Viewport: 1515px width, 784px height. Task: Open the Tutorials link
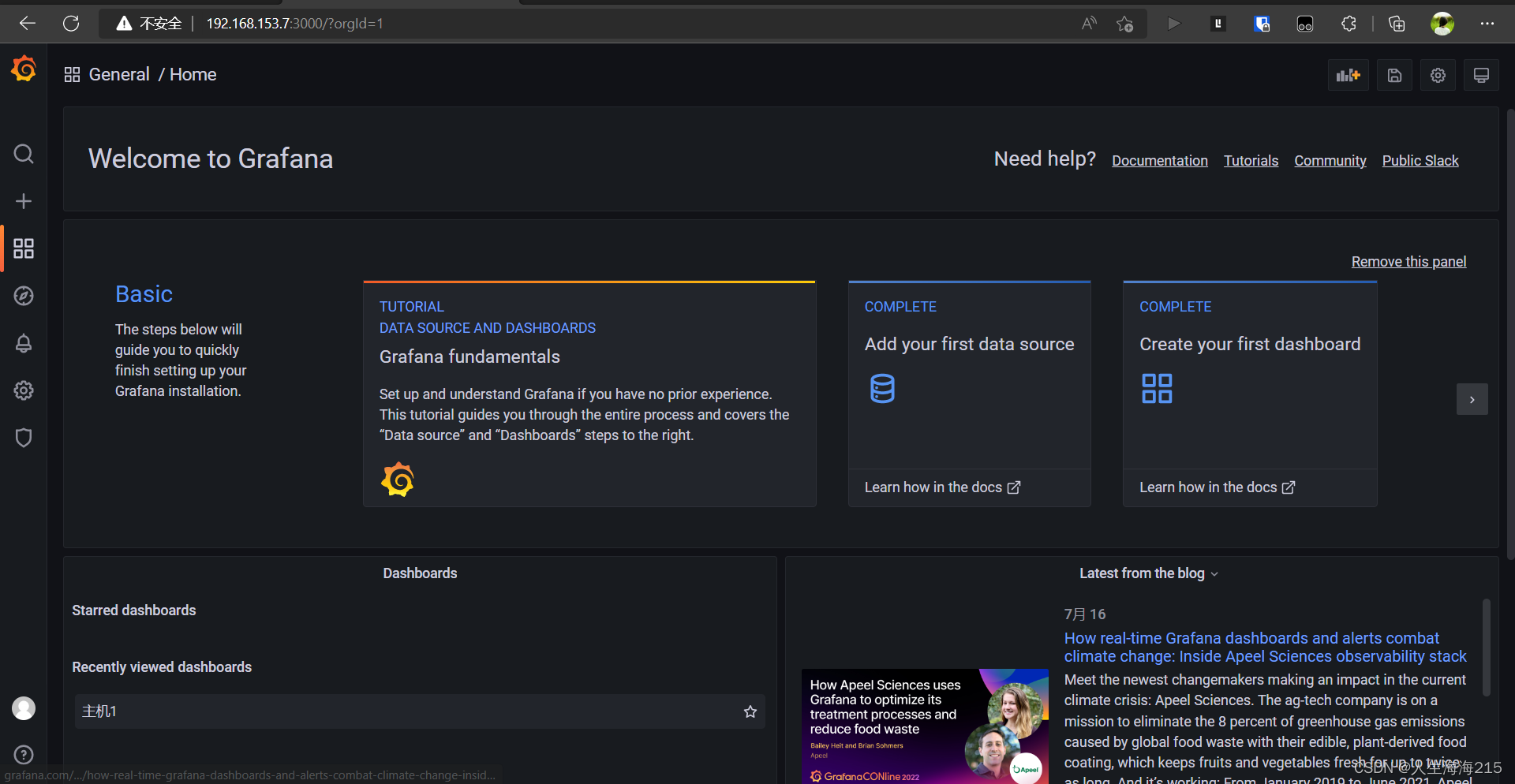(x=1251, y=161)
